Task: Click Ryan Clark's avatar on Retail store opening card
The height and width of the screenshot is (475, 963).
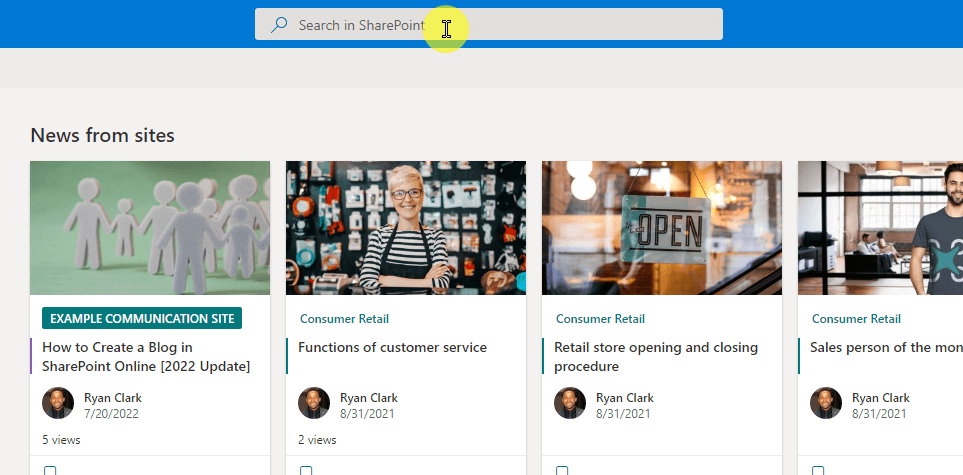Action: click(570, 403)
